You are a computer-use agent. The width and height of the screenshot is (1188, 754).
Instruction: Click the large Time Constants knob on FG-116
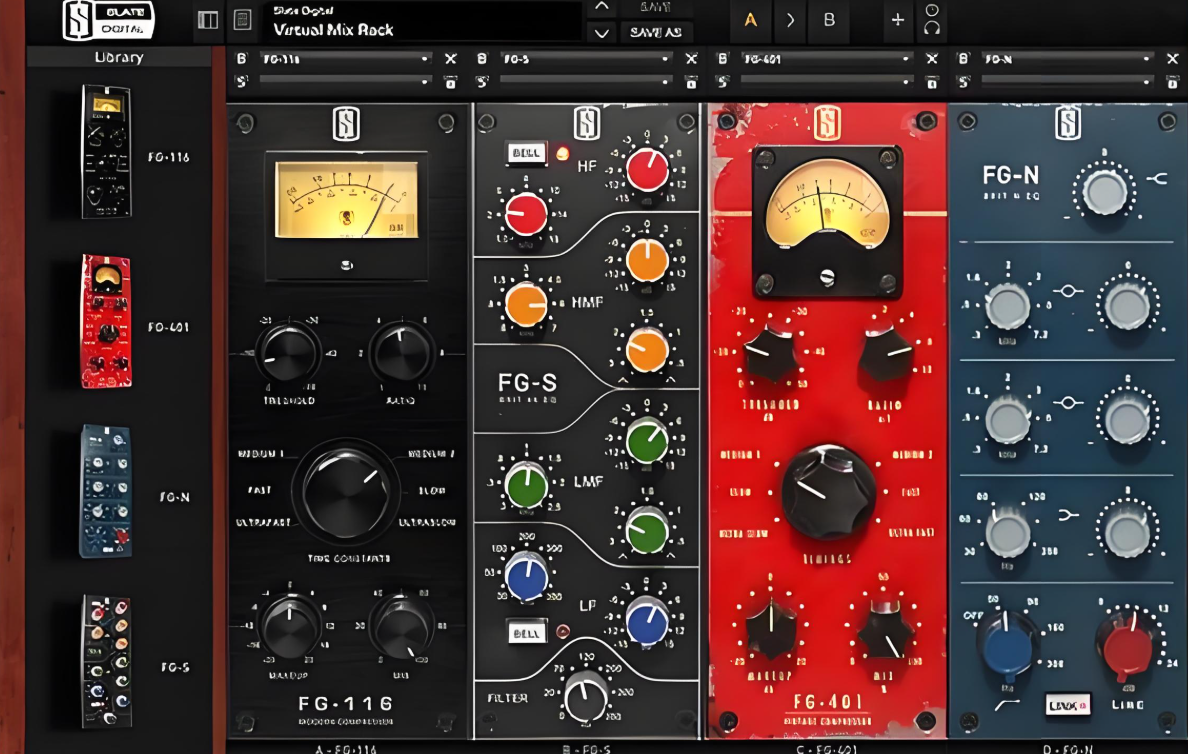point(346,491)
